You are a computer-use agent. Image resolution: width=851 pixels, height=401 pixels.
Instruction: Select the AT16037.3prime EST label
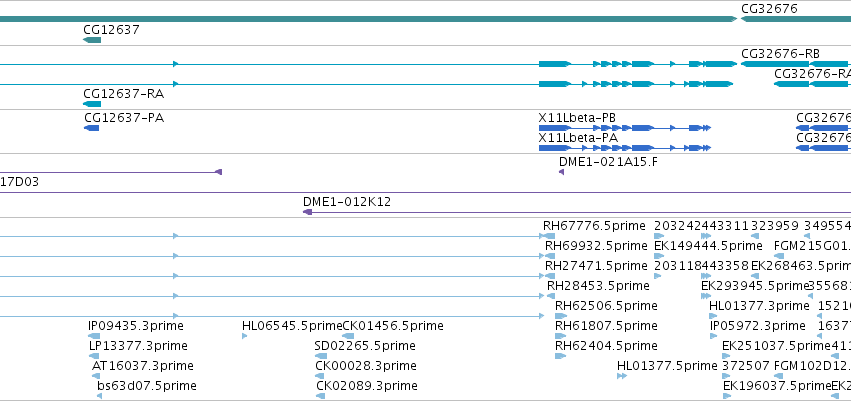pos(143,366)
